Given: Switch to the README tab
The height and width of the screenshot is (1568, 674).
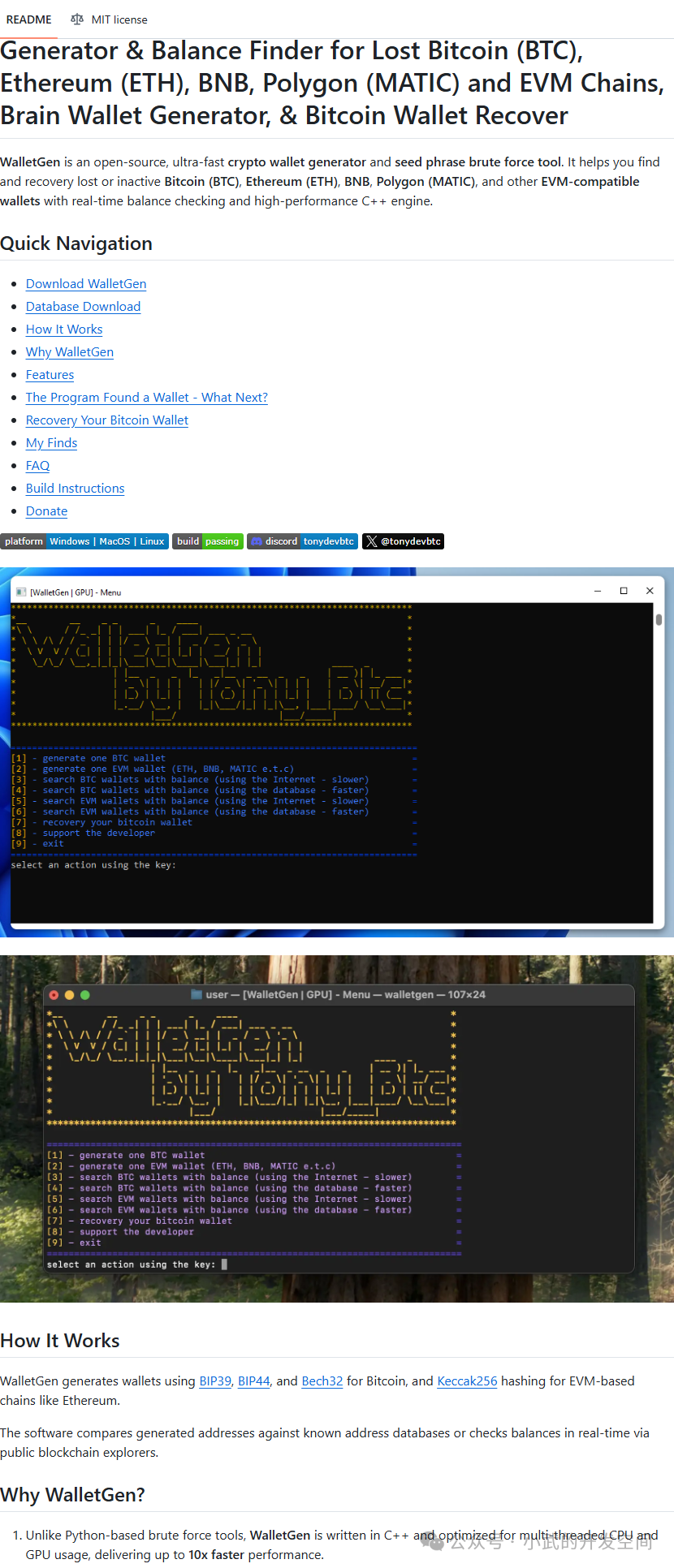Looking at the screenshot, I should pyautogui.click(x=29, y=19).
